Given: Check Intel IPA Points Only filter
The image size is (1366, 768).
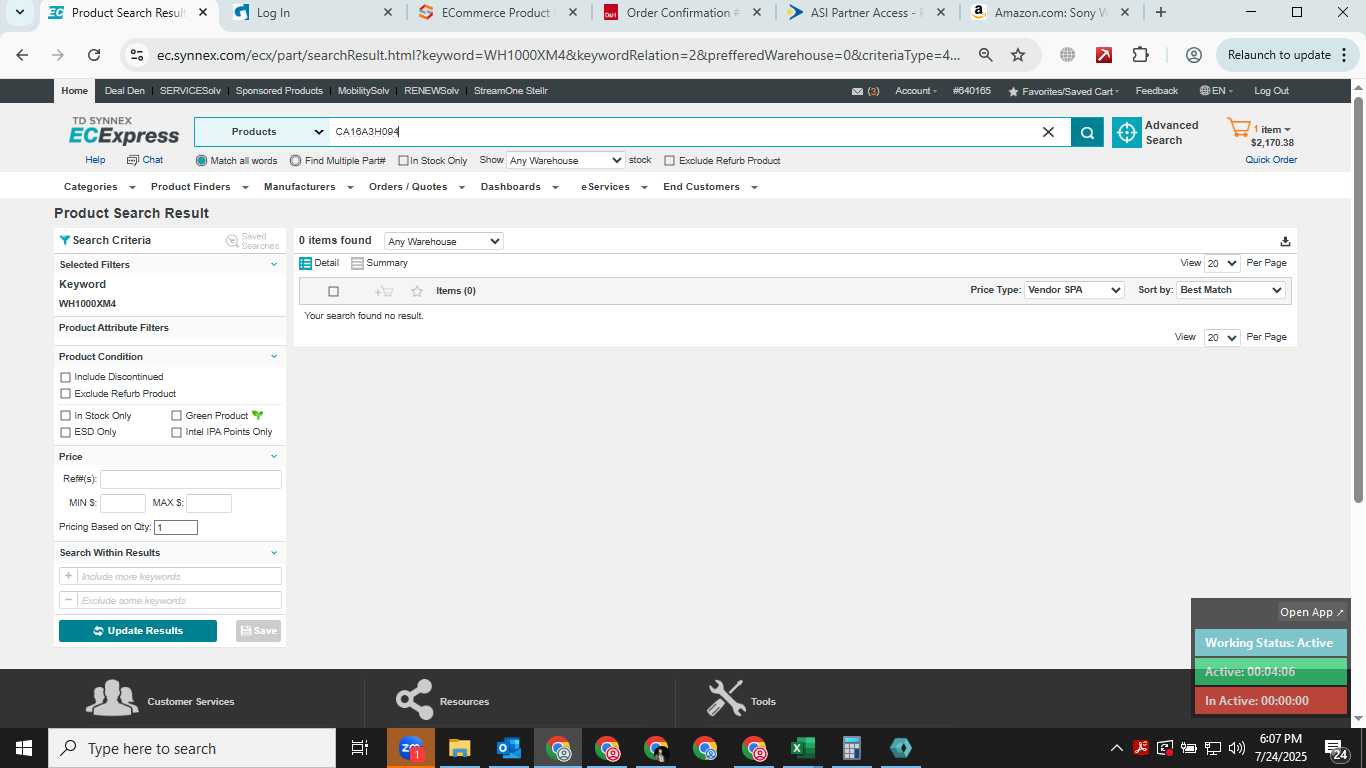Looking at the screenshot, I should click(177, 433).
